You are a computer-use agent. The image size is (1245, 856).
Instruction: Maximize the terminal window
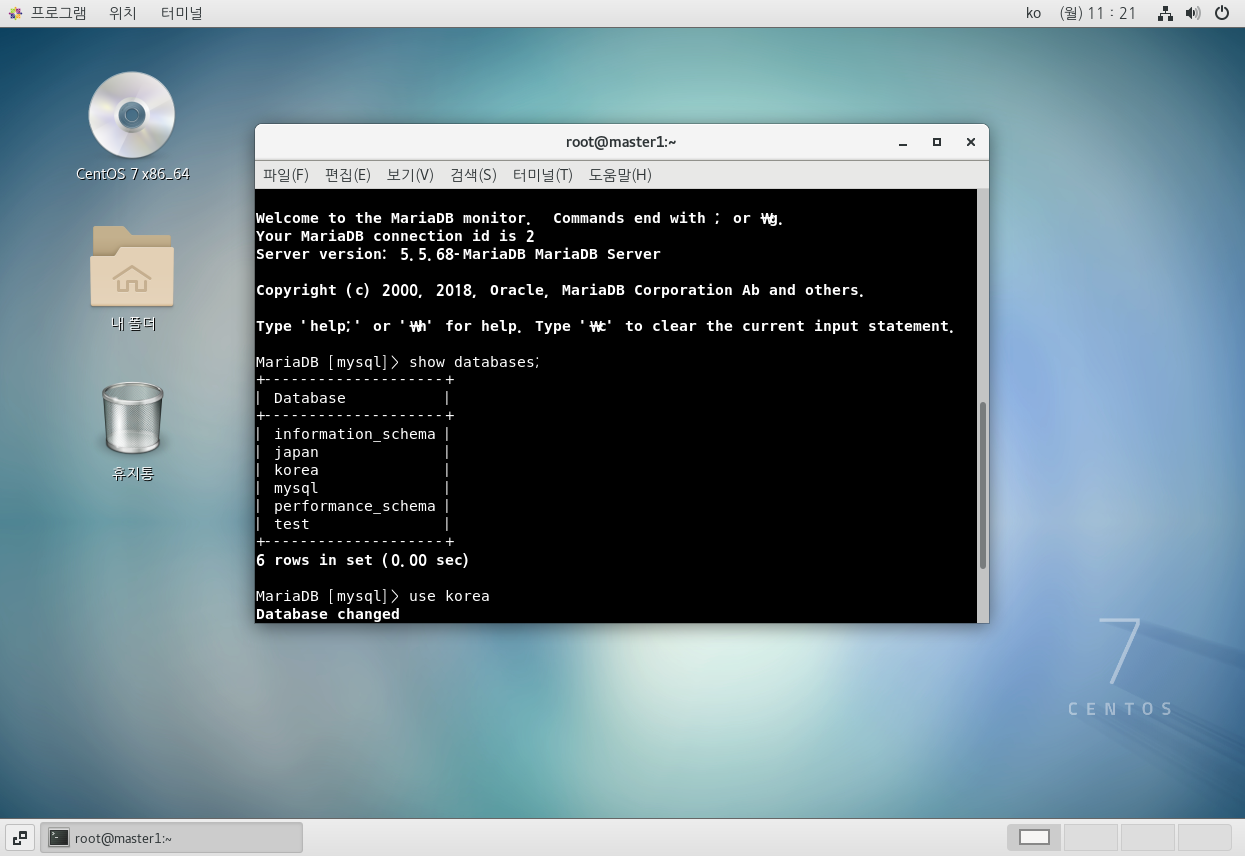(937, 142)
